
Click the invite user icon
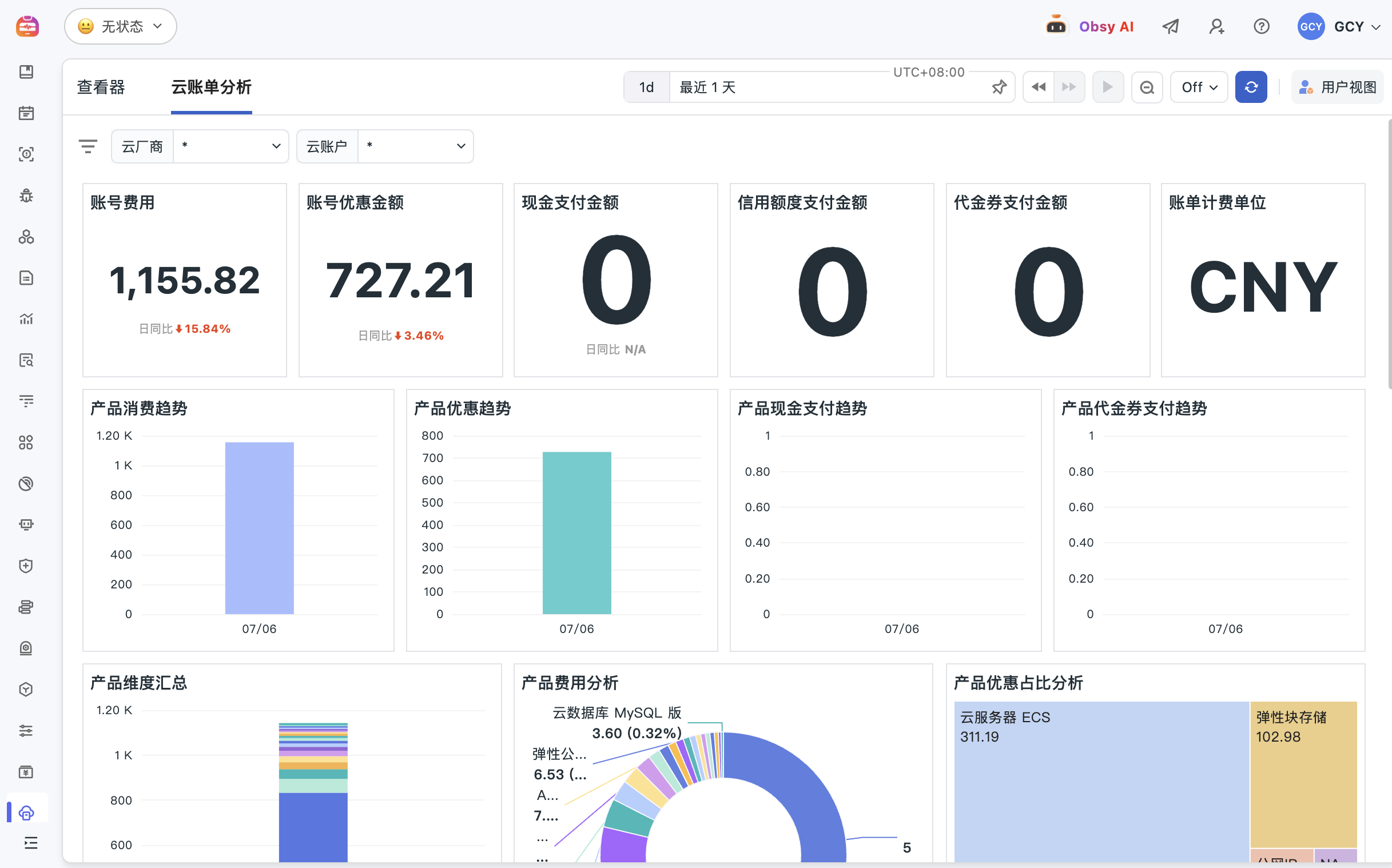click(1216, 26)
